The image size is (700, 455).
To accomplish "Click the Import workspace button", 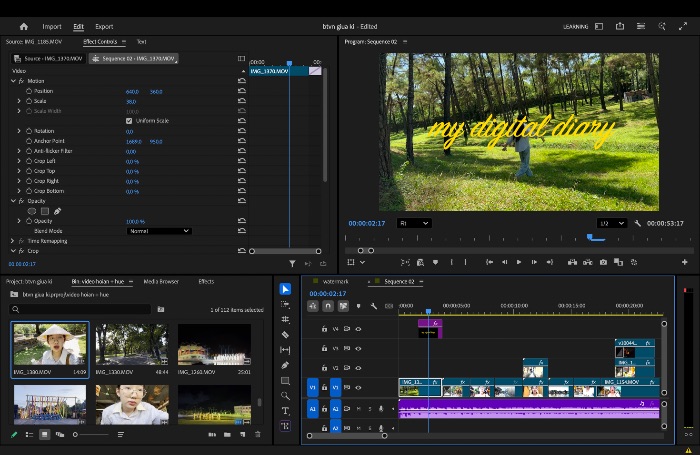I will pyautogui.click(x=52, y=27).
